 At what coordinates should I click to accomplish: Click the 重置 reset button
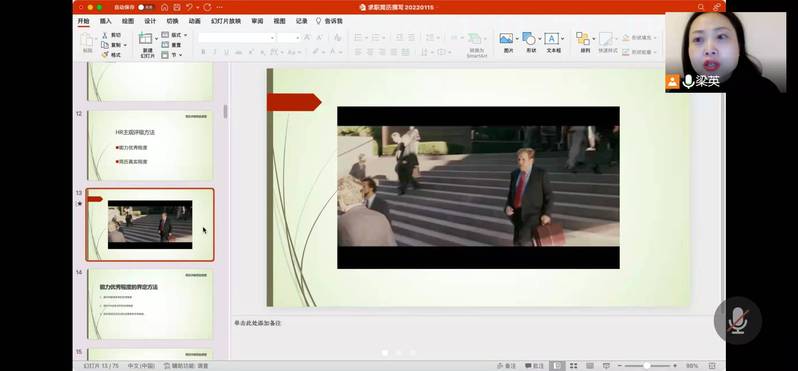coord(172,45)
